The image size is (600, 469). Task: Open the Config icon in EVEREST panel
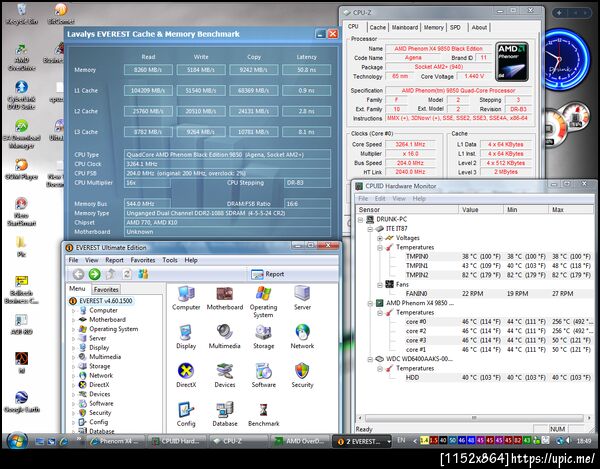186,414
